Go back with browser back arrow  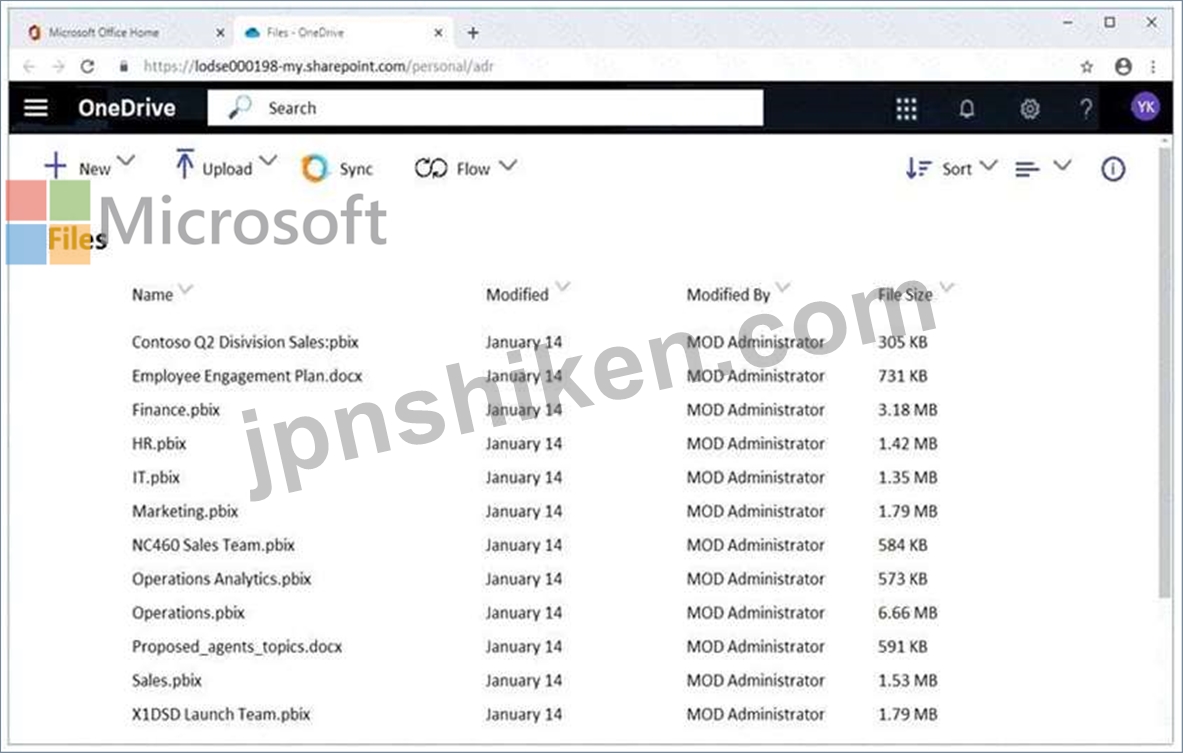[29, 66]
